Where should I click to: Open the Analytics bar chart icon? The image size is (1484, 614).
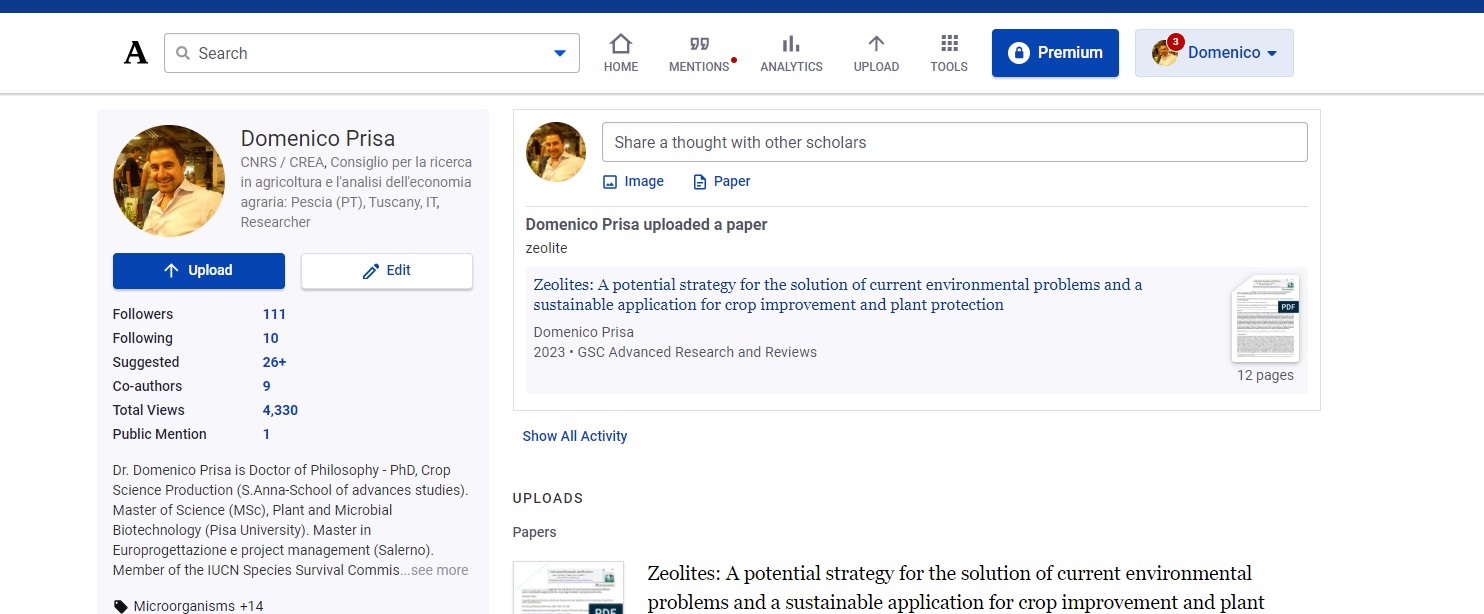[791, 44]
